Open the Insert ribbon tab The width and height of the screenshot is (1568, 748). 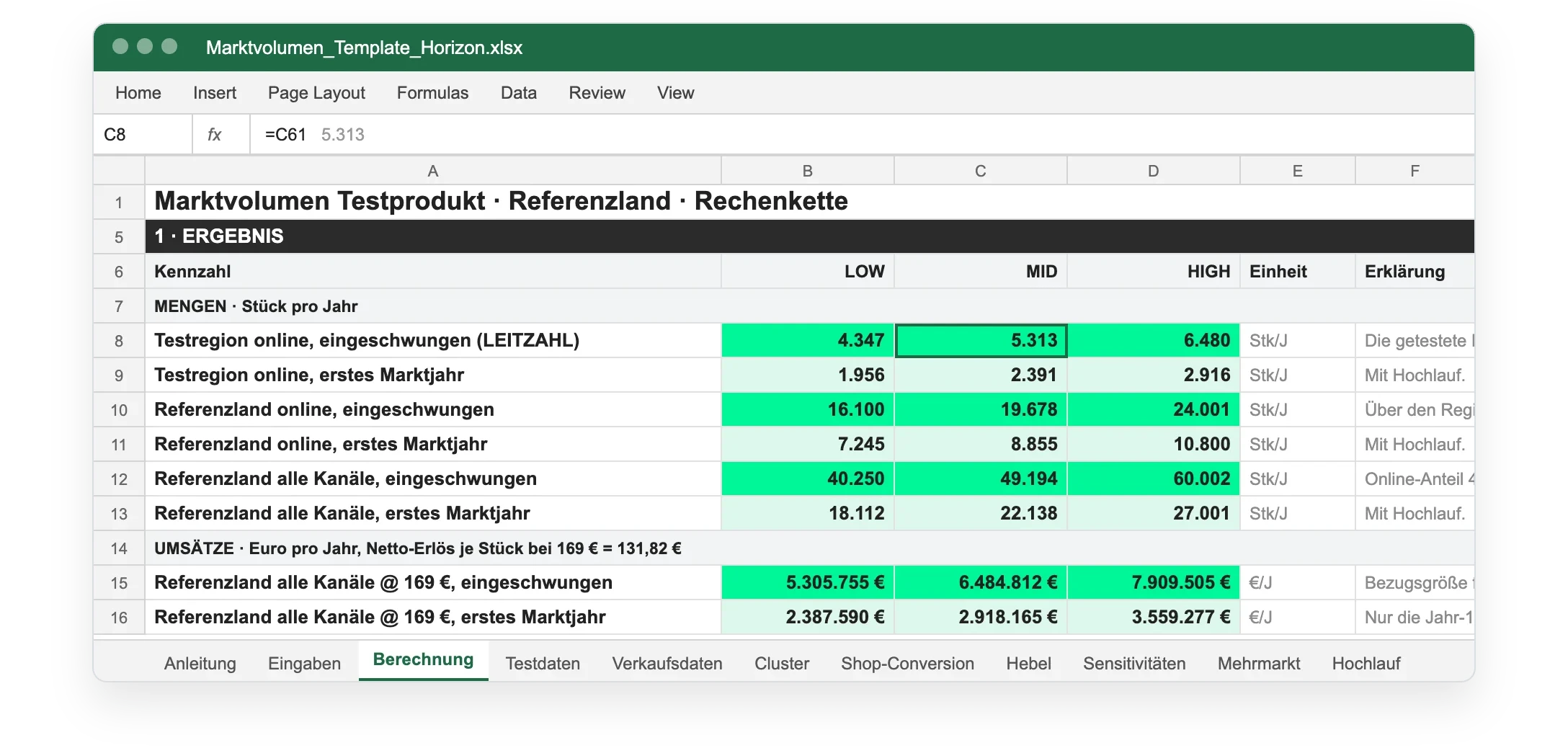(214, 93)
